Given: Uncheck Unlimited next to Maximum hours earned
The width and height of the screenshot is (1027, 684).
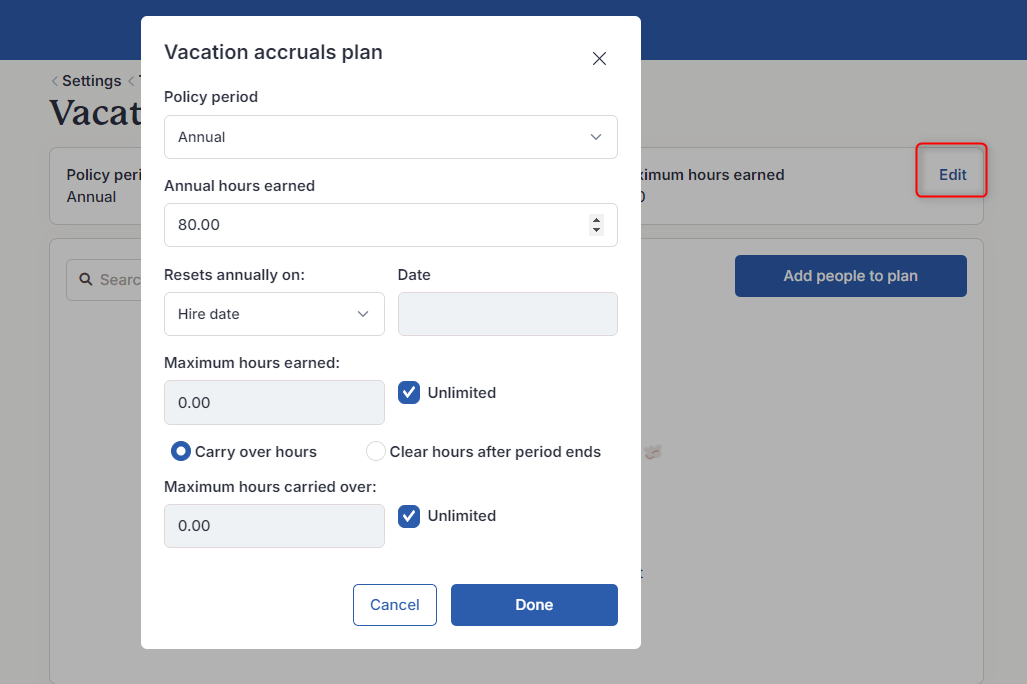Looking at the screenshot, I should click(409, 392).
